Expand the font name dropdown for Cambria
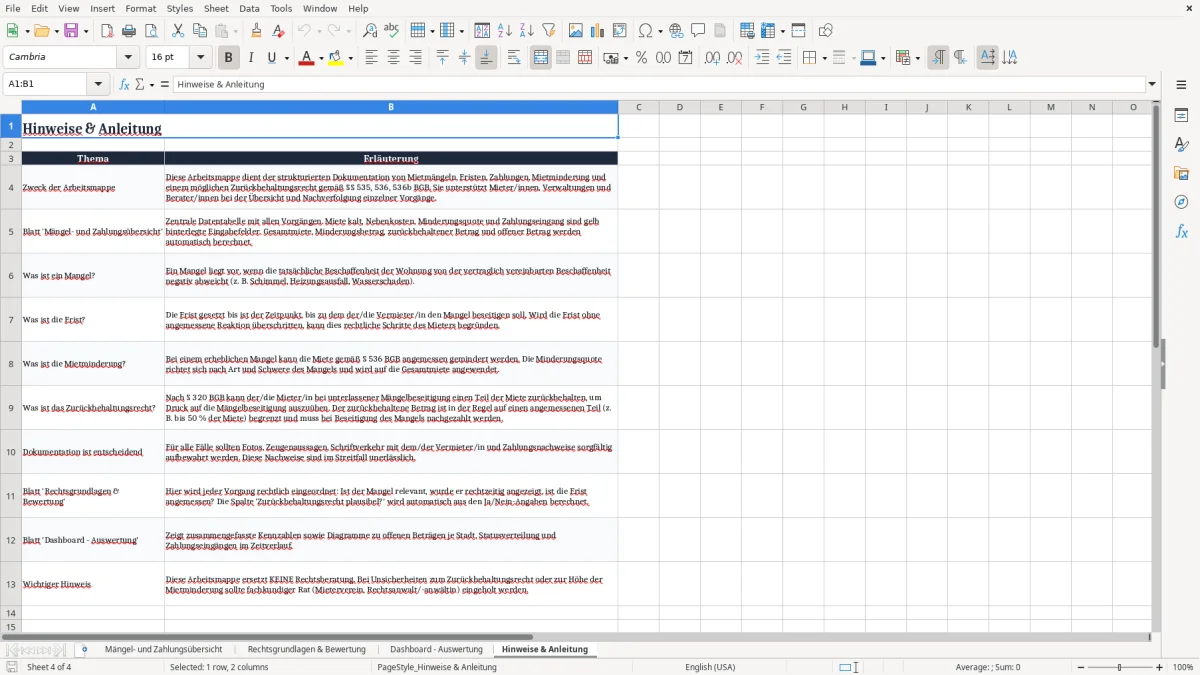Screen dimensions: 1200x675 tap(133, 58)
